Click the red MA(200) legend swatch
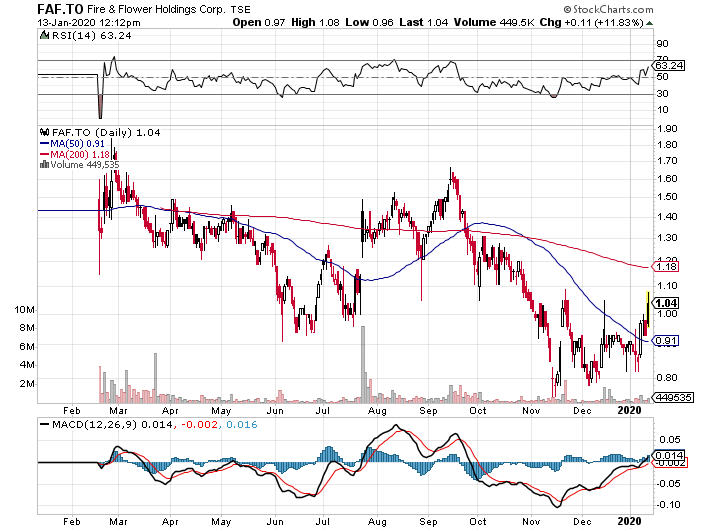This screenshot has height=531, width=701. [x=43, y=153]
